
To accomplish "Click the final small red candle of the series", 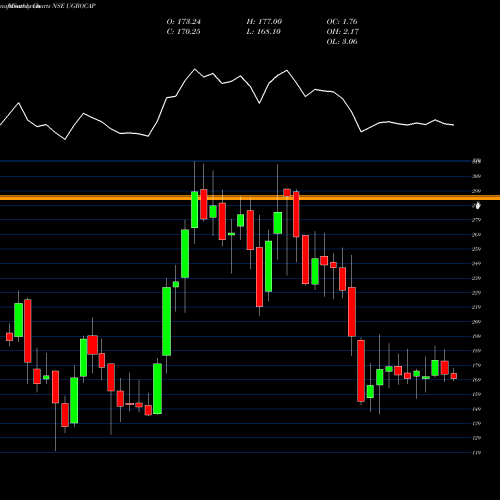I will coord(454,376).
